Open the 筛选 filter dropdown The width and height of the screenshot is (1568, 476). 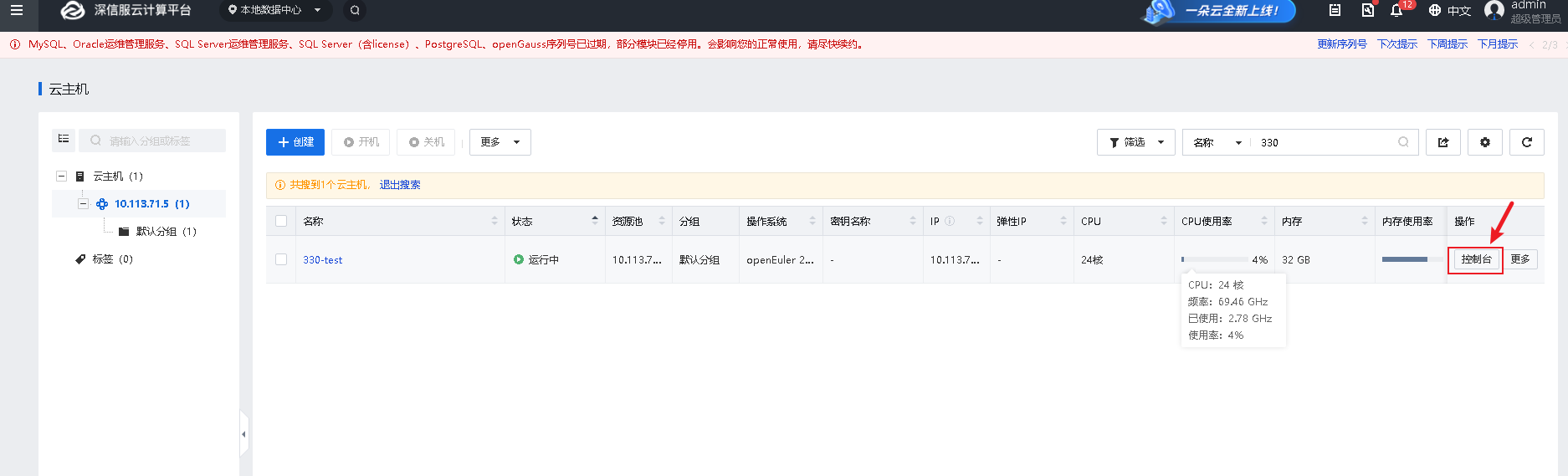point(1135,142)
